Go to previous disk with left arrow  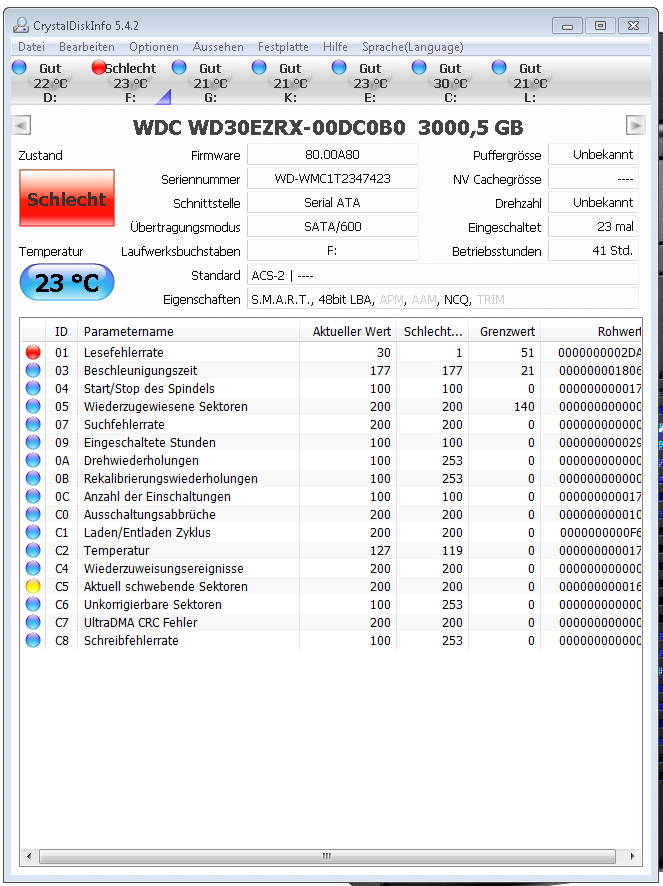coord(21,125)
